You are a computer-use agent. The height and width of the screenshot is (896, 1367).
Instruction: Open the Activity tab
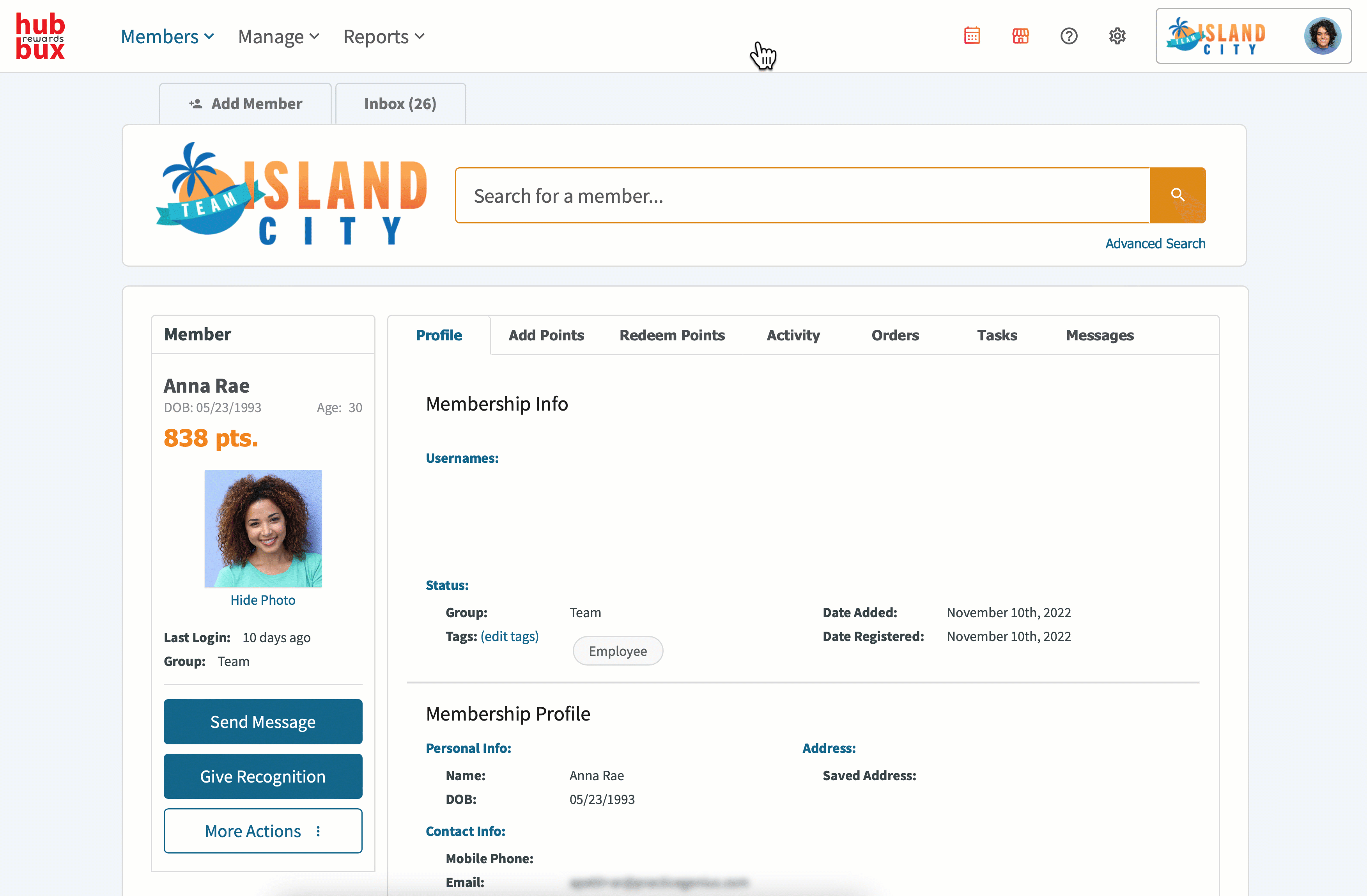pos(793,335)
